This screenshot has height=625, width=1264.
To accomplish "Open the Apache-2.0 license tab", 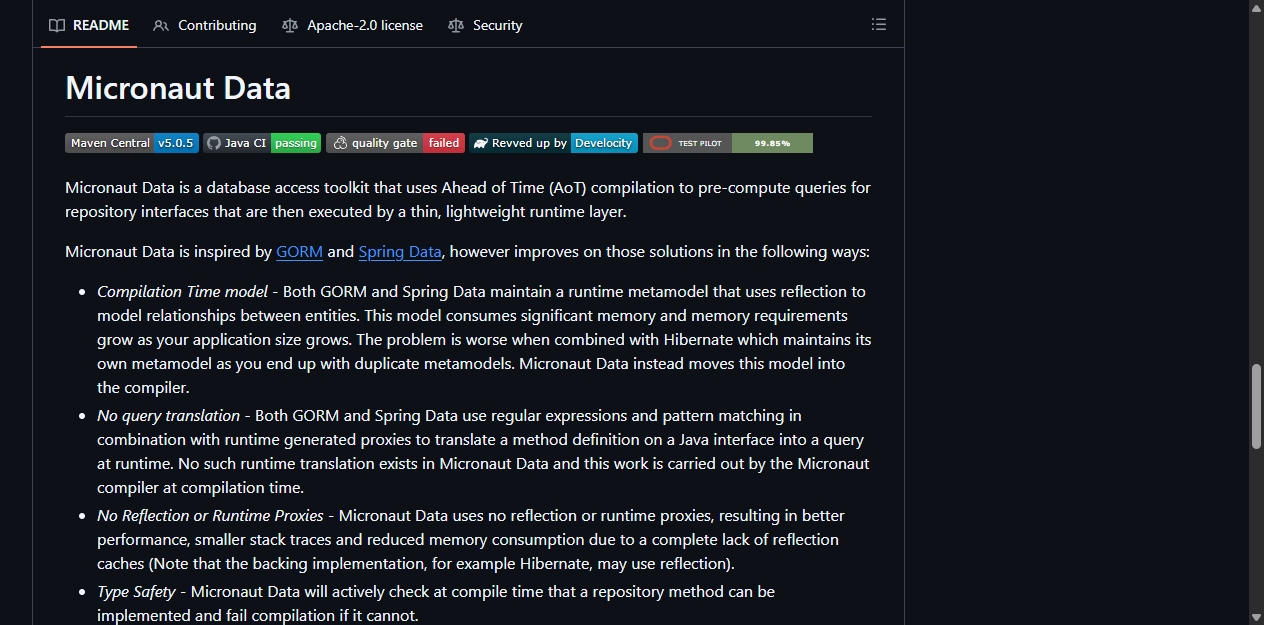I will (352, 25).
